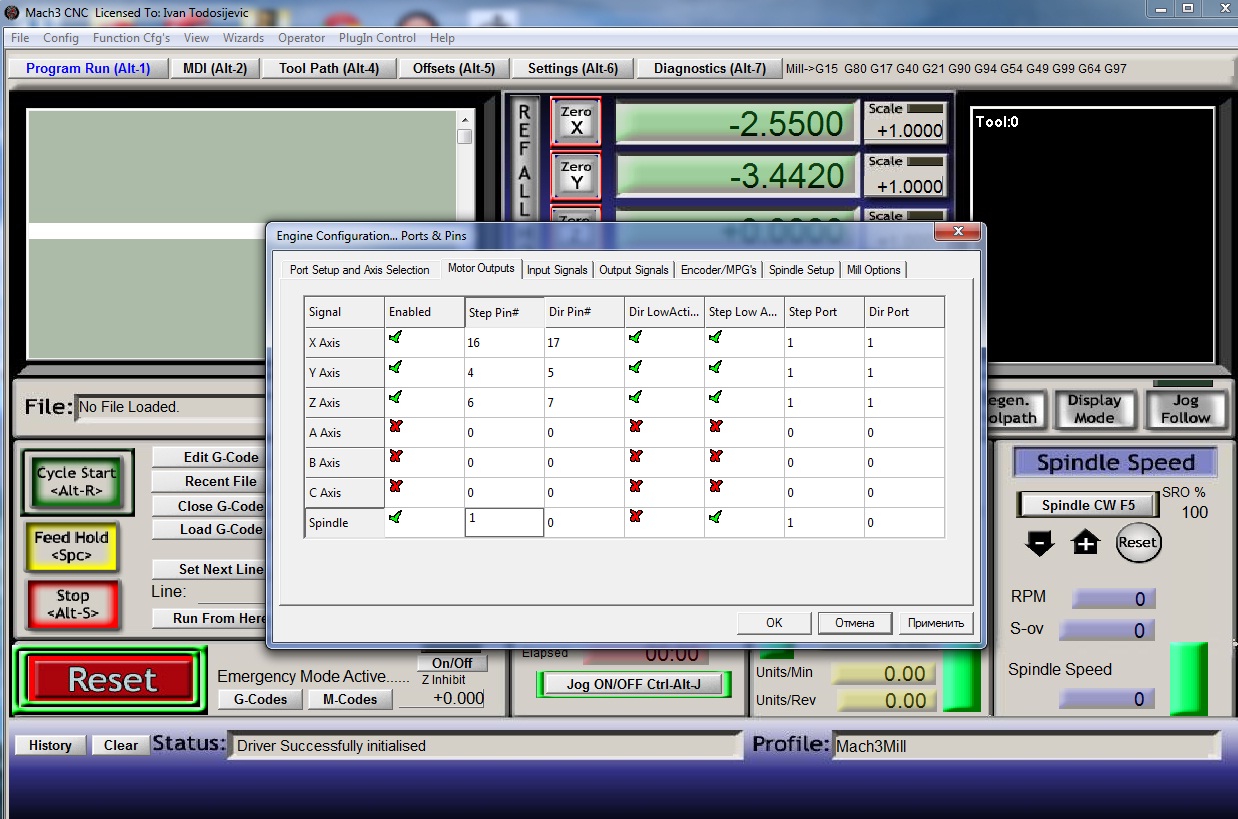
Task: Click the green Cycle Start button
Action: pos(77,481)
